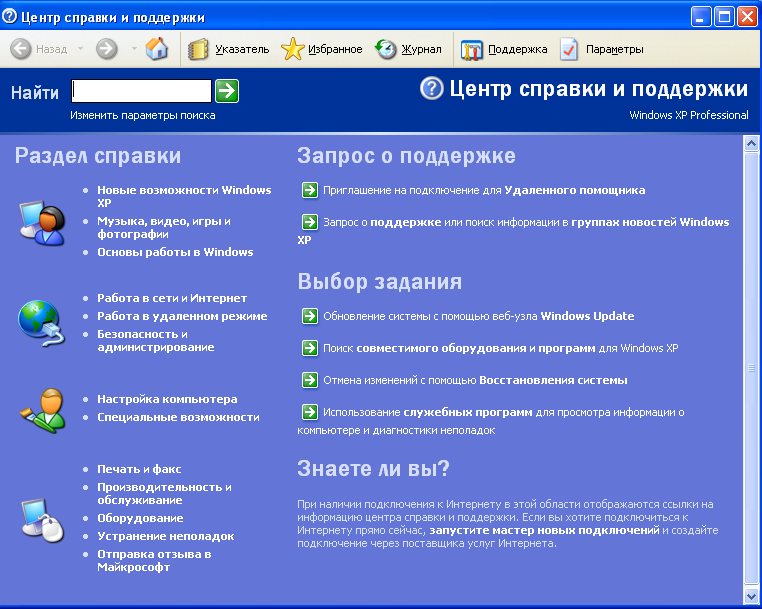
Task: Click the Указатель toolbar label
Action: (x=242, y=49)
